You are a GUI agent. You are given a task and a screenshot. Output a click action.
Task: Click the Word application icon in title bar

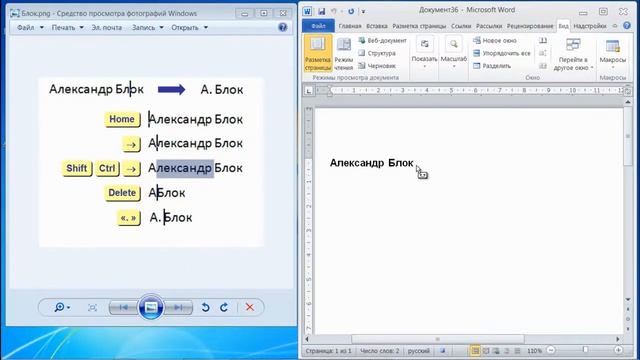click(x=307, y=11)
